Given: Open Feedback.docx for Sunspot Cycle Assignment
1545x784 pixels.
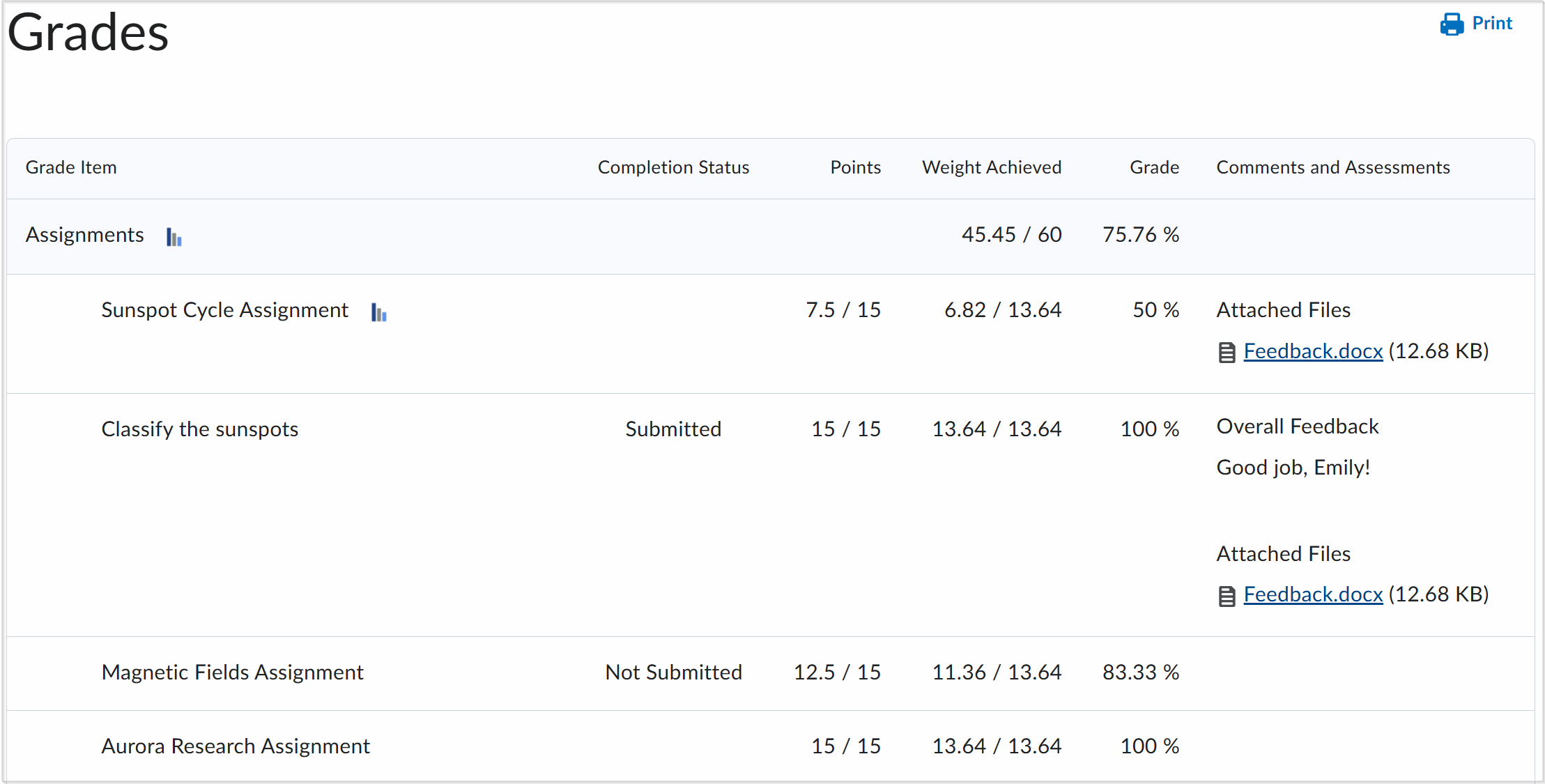Looking at the screenshot, I should tap(1312, 351).
